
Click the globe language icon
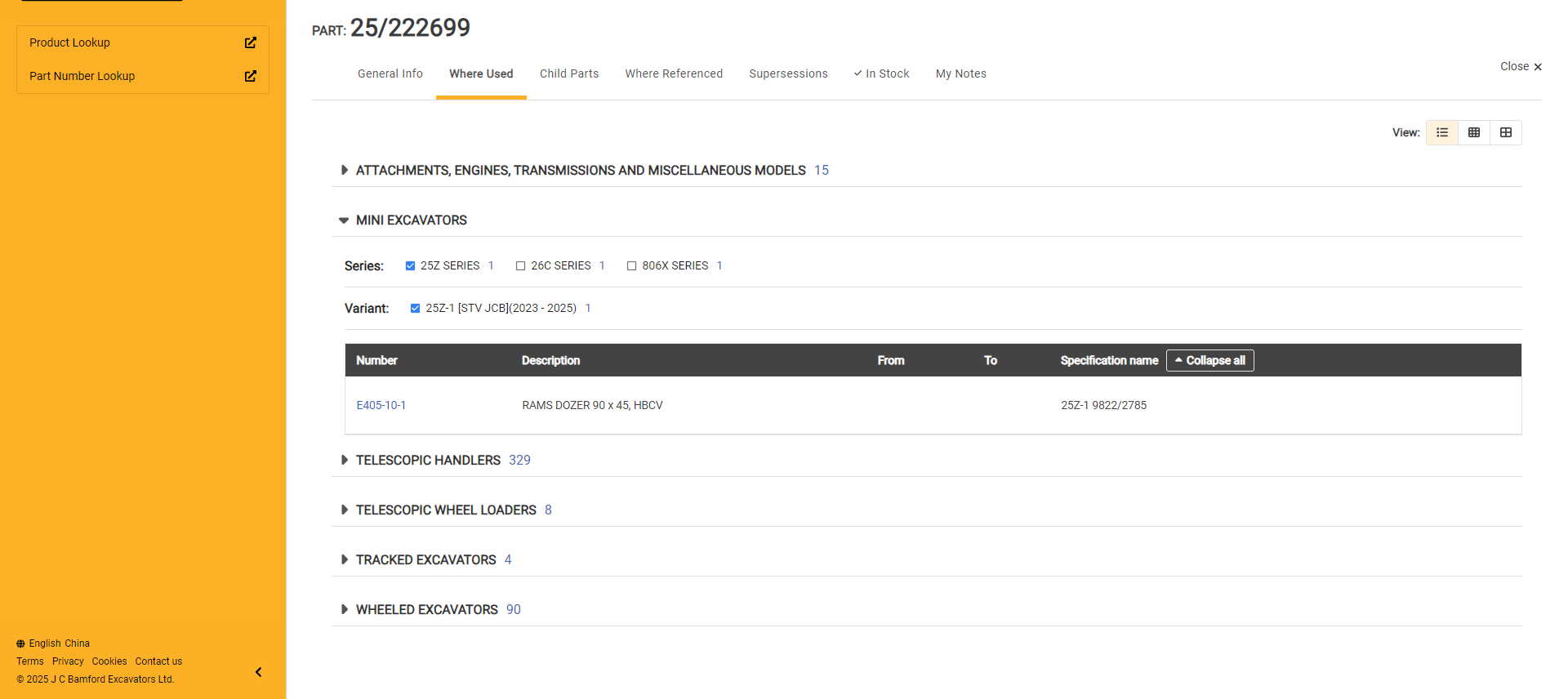tap(21, 643)
